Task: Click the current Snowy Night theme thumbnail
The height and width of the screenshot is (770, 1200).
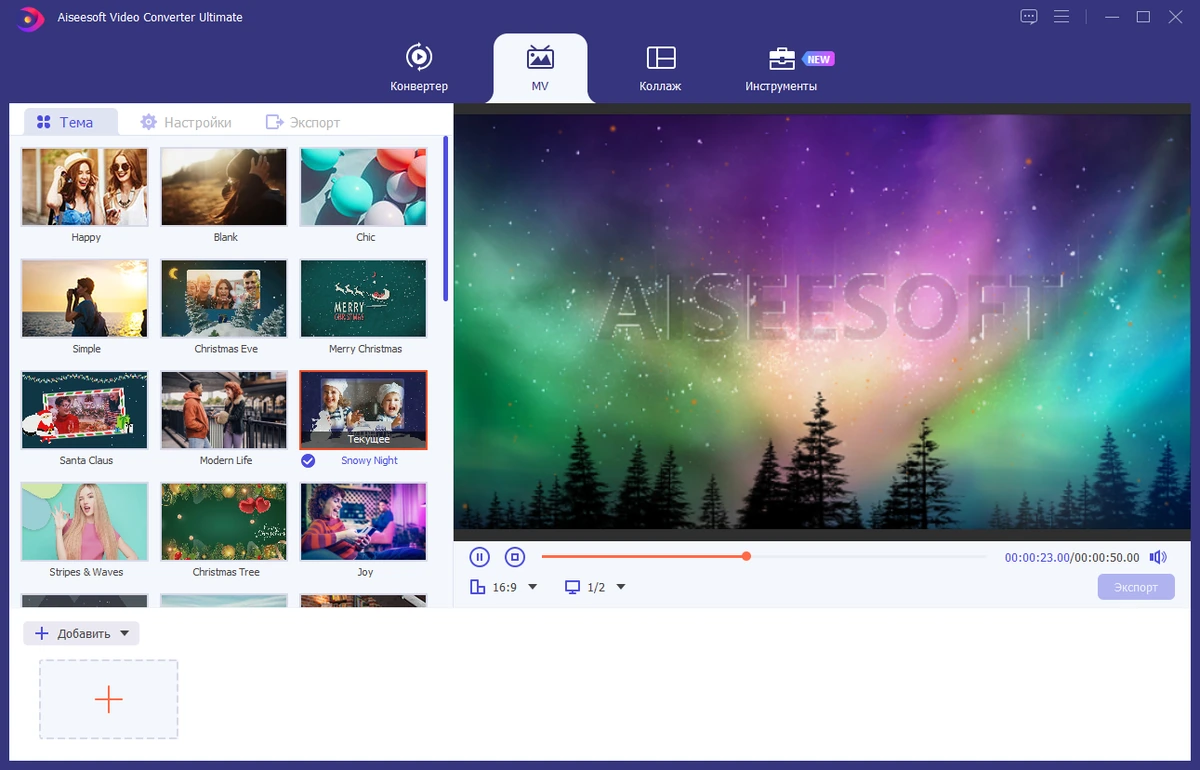Action: pyautogui.click(x=364, y=410)
